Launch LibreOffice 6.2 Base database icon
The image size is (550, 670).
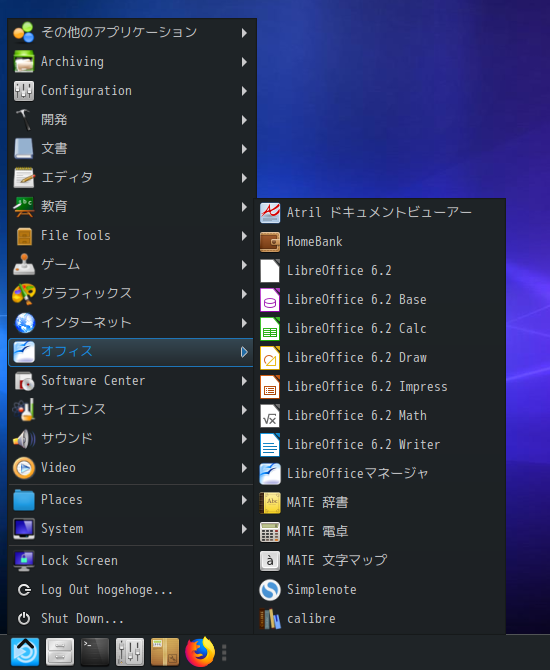click(x=270, y=300)
